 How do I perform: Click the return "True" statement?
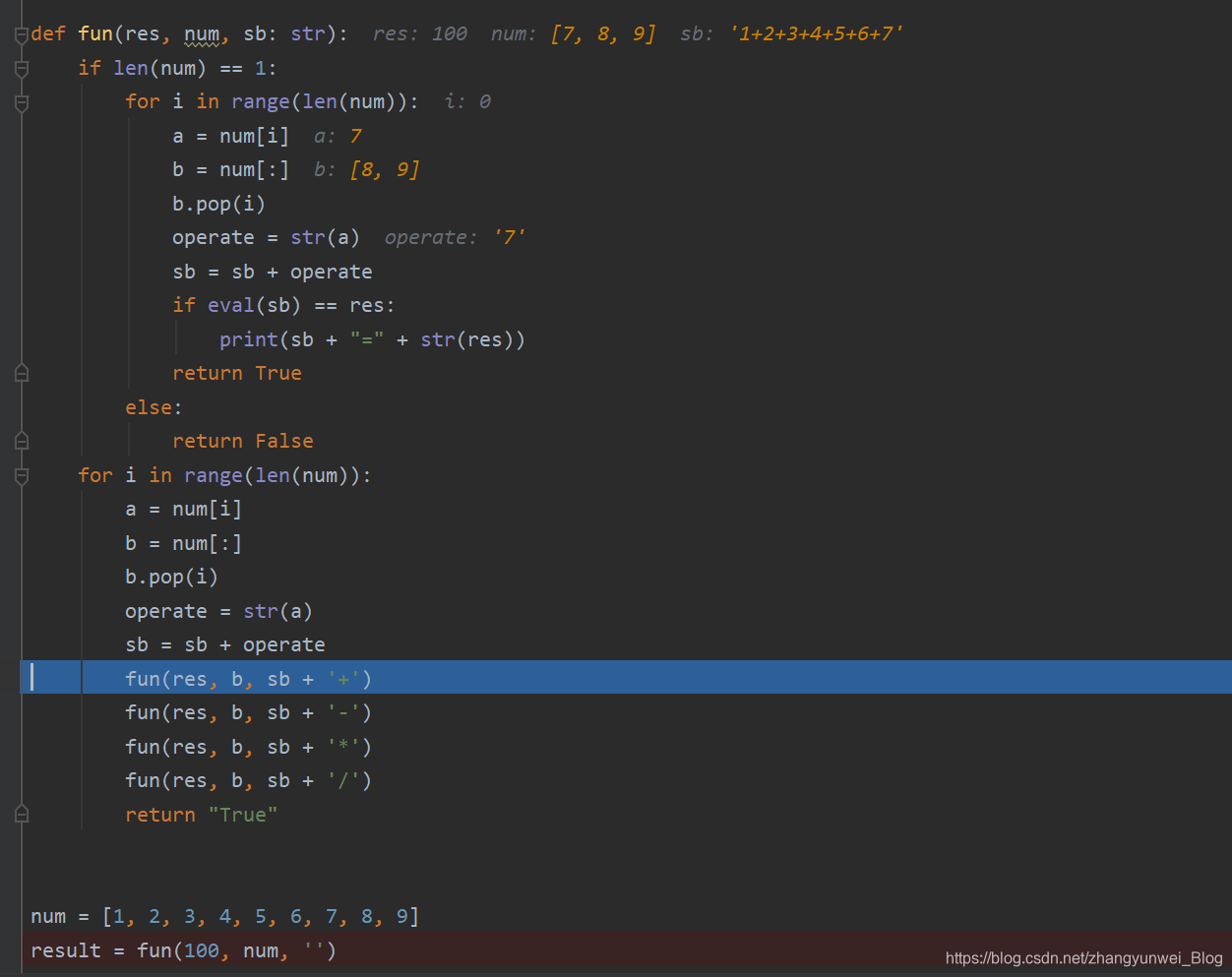(202, 815)
